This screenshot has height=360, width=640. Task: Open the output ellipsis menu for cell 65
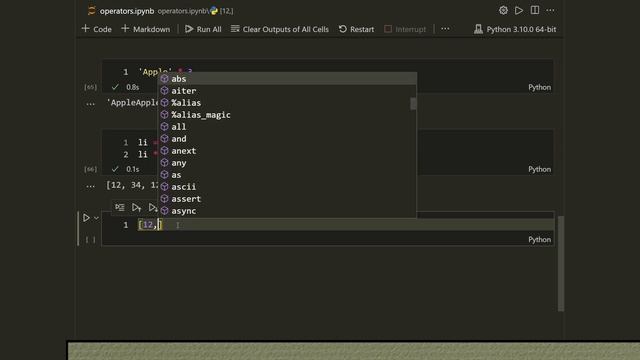(x=90, y=104)
